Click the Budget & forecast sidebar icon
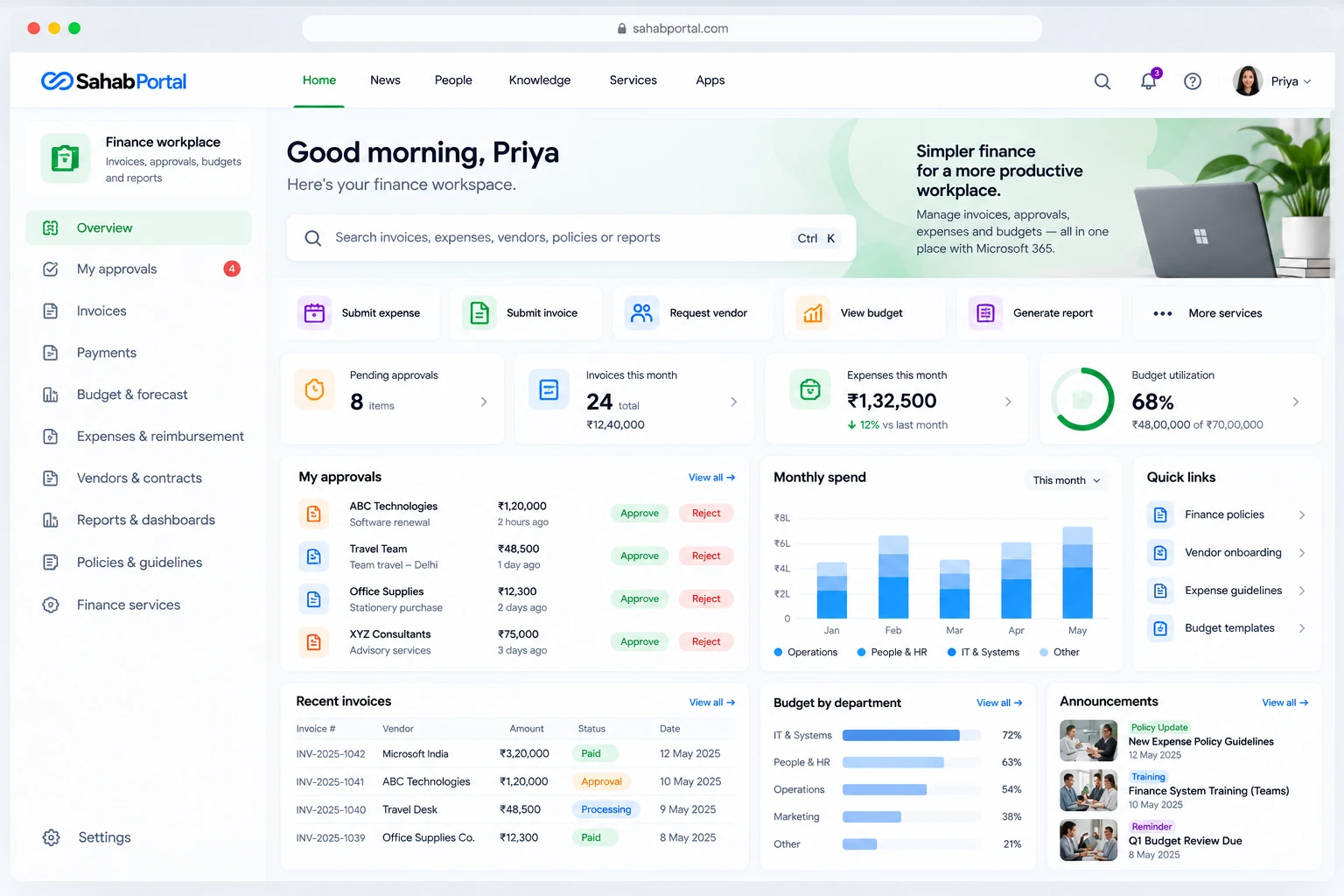This screenshot has width=1344, height=896. [x=51, y=395]
